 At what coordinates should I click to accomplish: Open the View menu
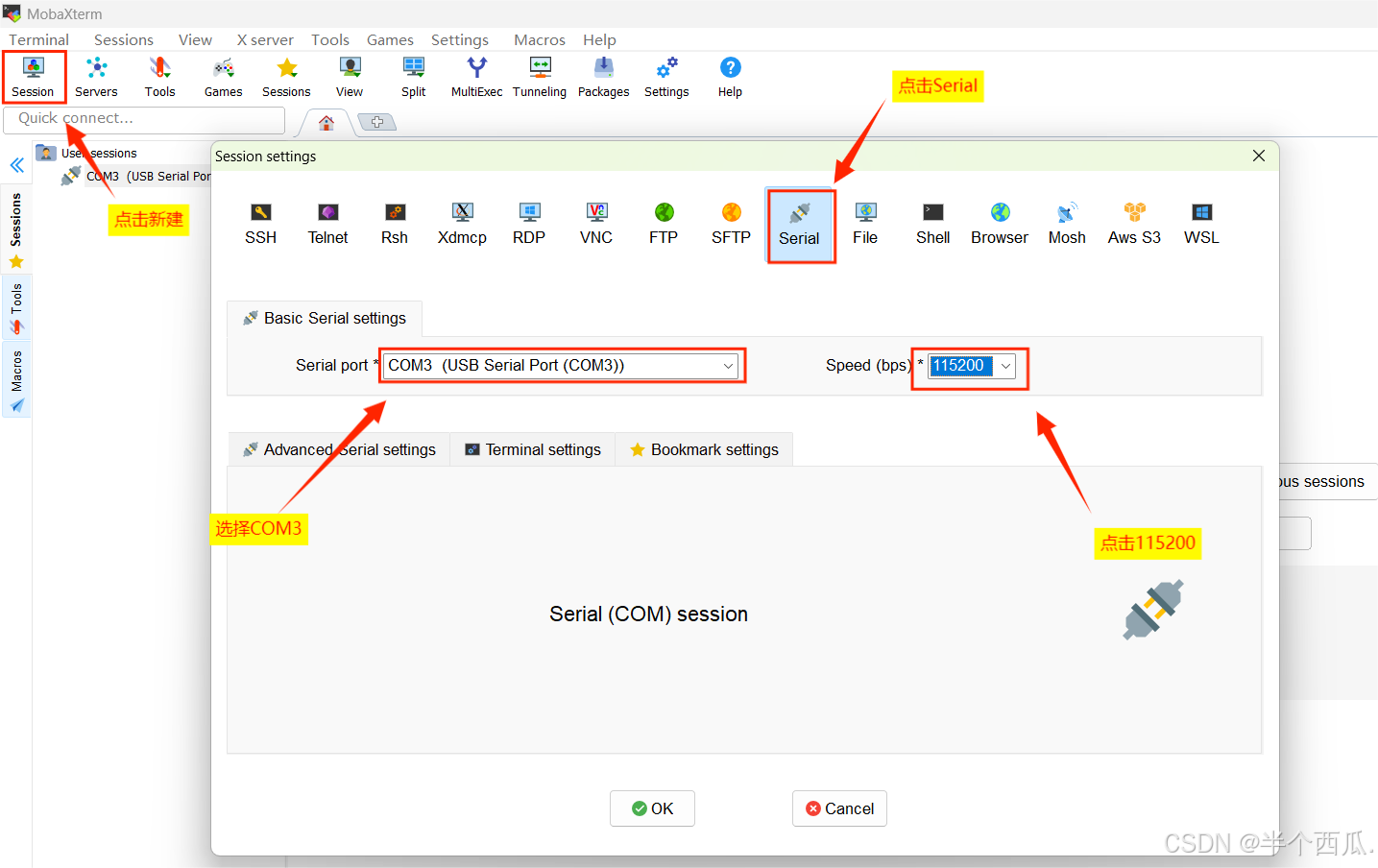195,39
